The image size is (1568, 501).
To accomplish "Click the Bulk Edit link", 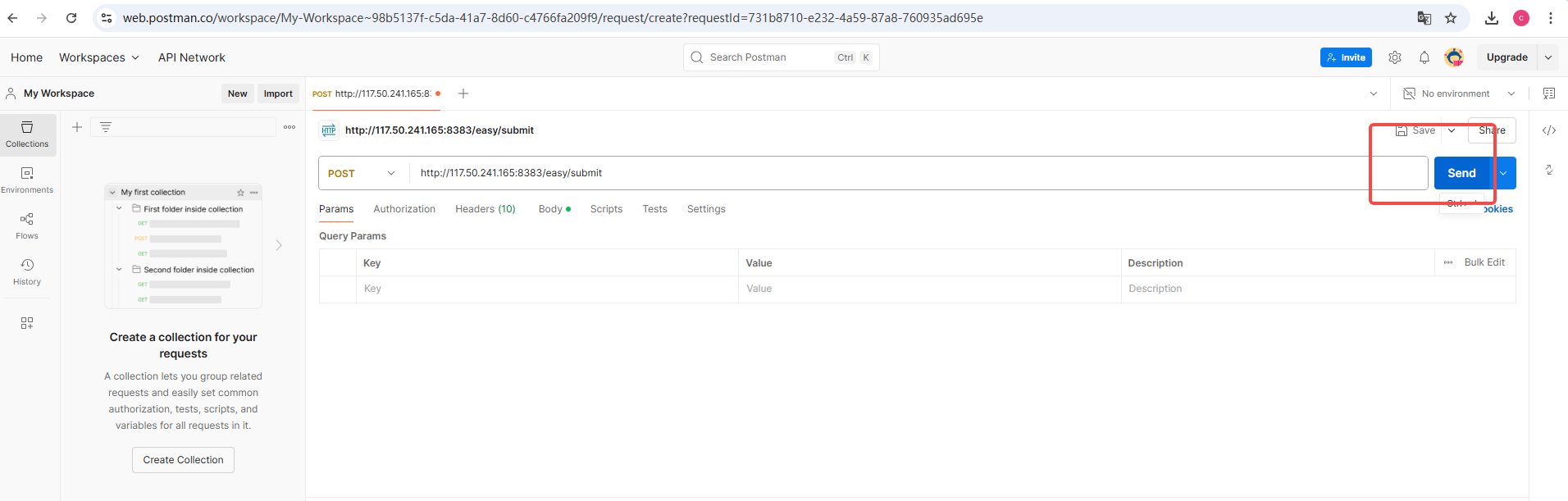I will 1484,262.
